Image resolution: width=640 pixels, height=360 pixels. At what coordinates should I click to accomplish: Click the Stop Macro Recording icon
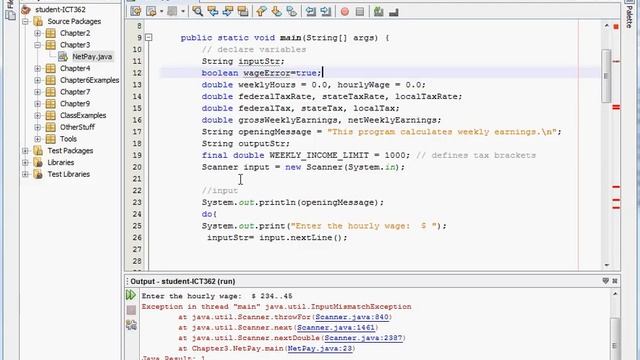[360, 11]
